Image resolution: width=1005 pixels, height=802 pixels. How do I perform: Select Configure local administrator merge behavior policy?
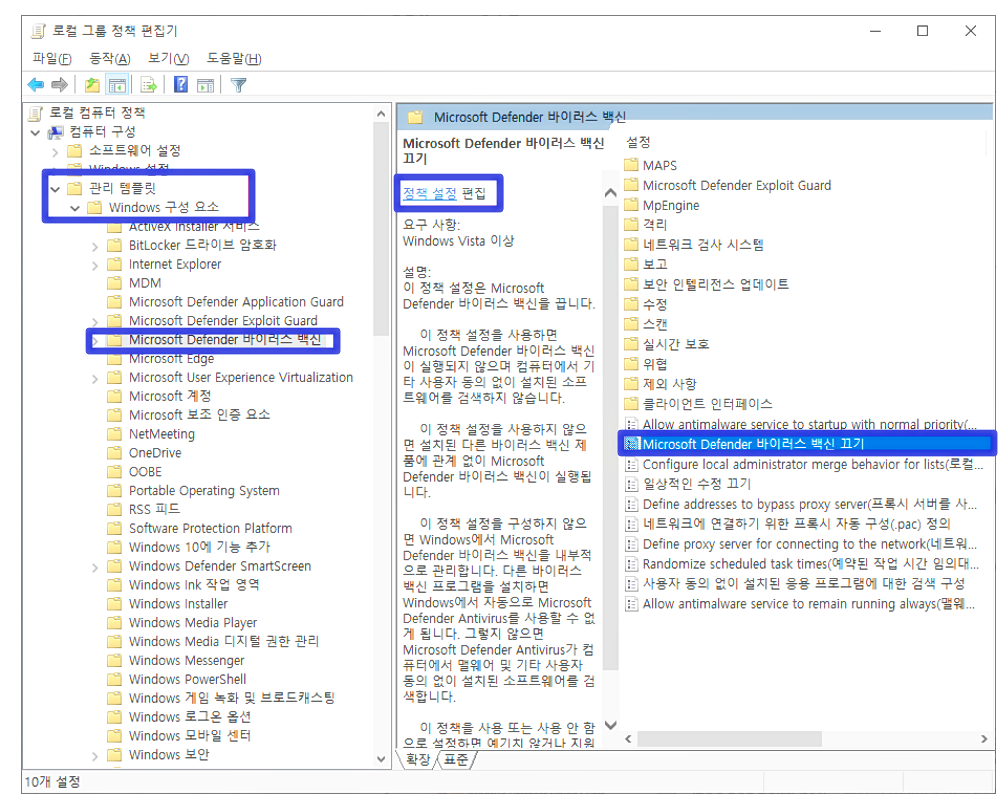click(804, 464)
